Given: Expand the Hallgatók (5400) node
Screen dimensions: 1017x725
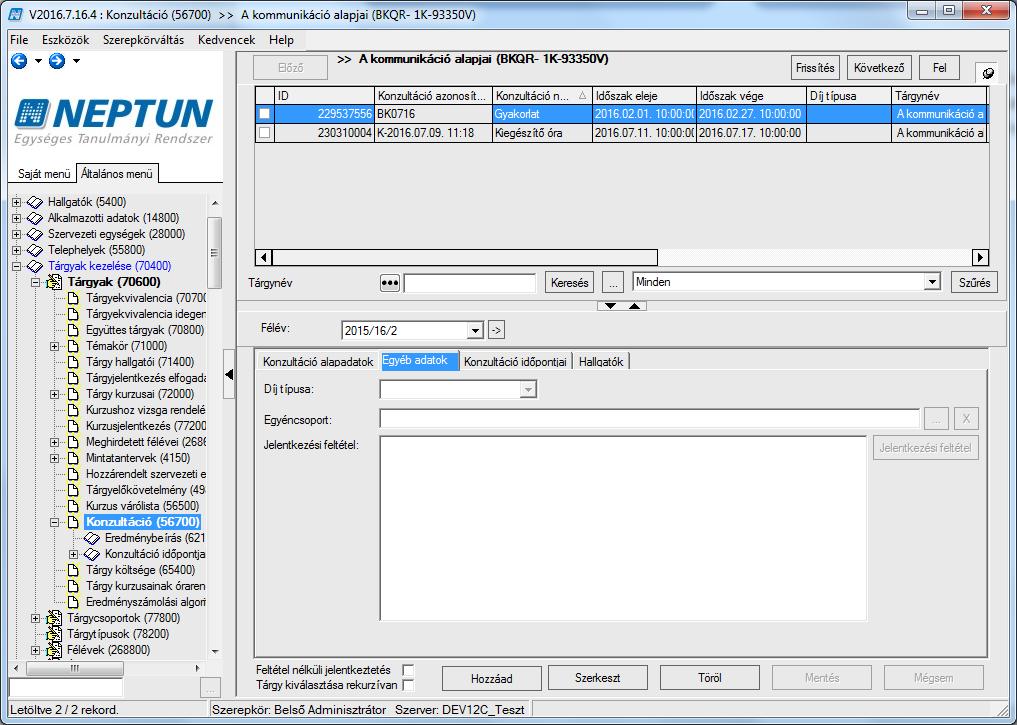Looking at the screenshot, I should 16,202.
